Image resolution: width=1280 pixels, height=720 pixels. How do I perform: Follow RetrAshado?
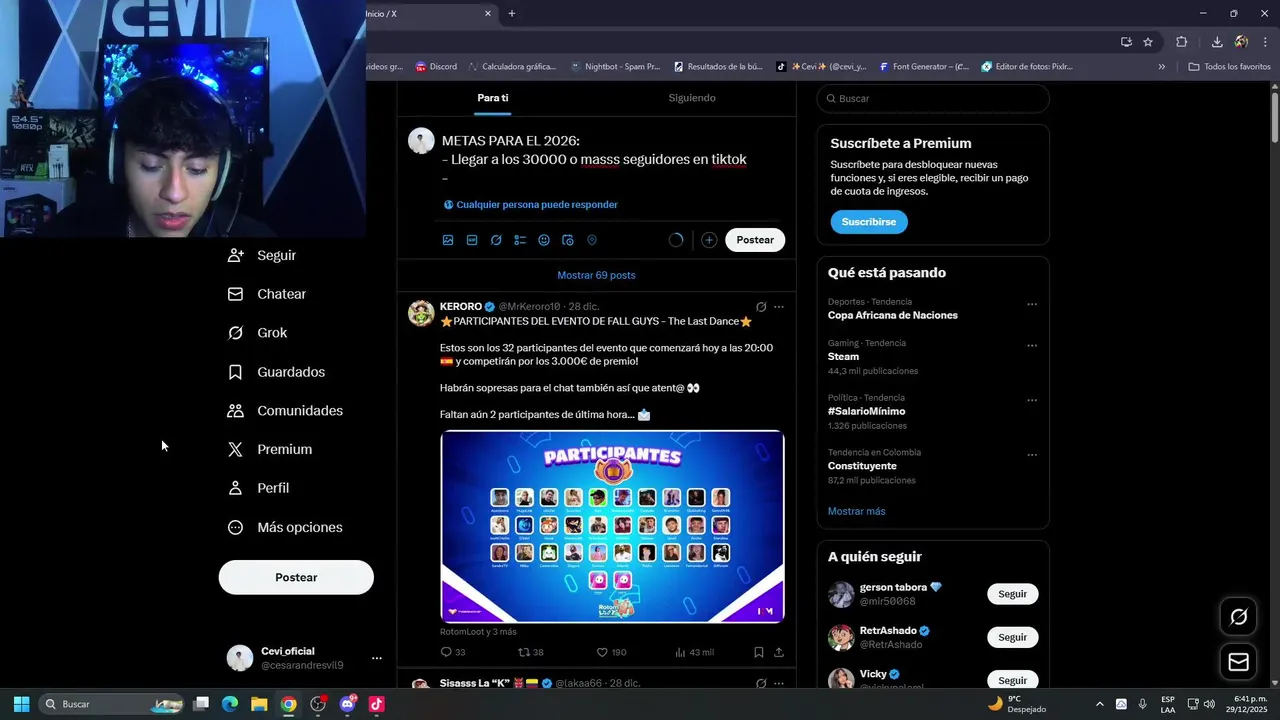tap(1012, 637)
